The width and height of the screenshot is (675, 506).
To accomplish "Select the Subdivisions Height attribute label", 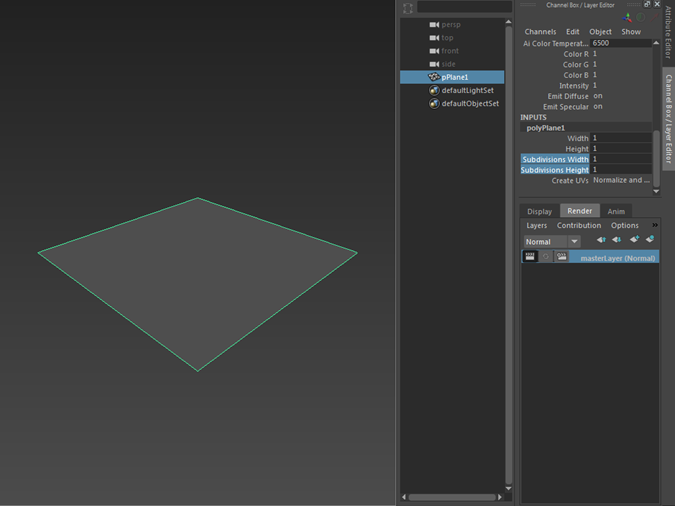I will click(x=555, y=170).
